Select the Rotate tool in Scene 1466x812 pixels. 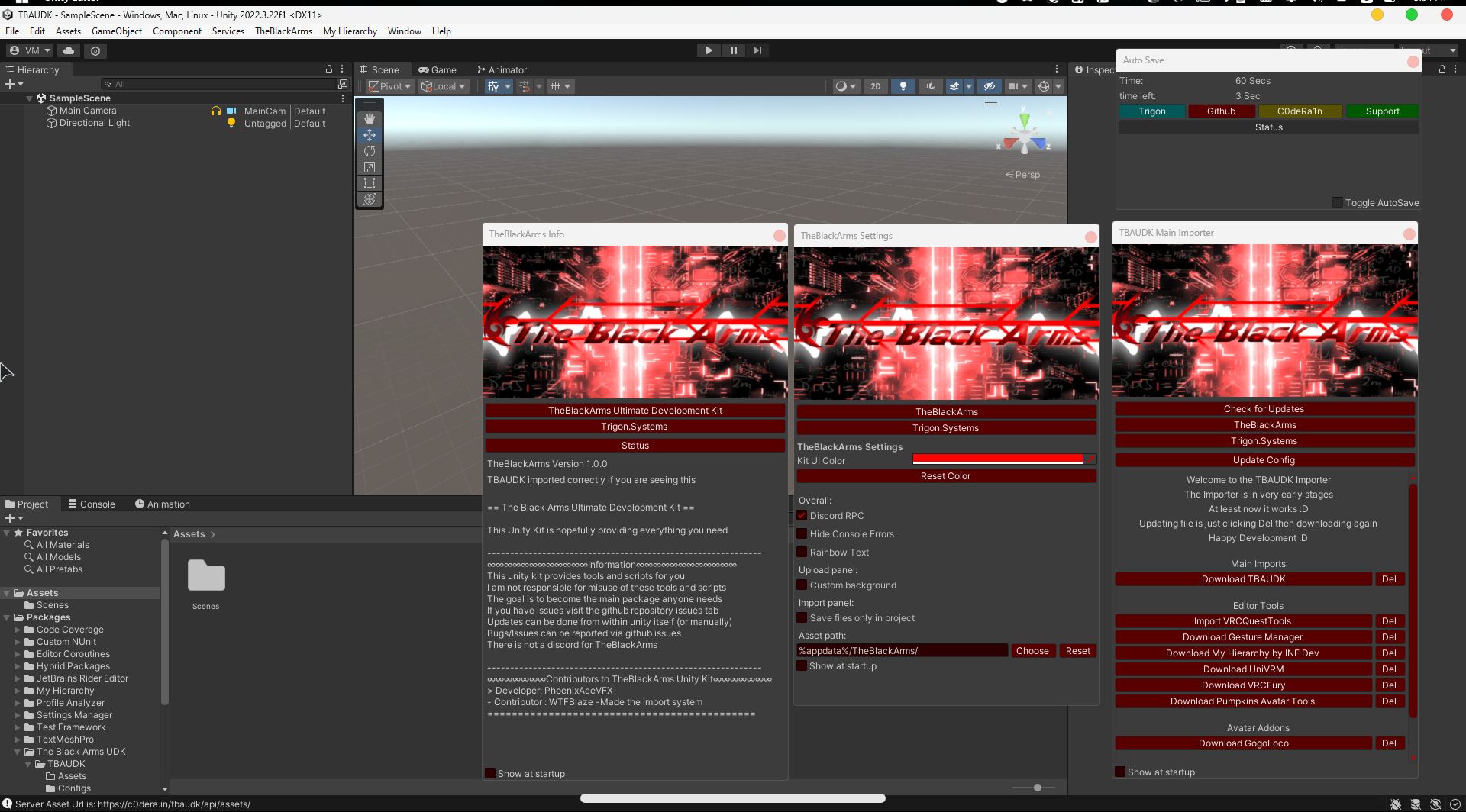coord(370,151)
